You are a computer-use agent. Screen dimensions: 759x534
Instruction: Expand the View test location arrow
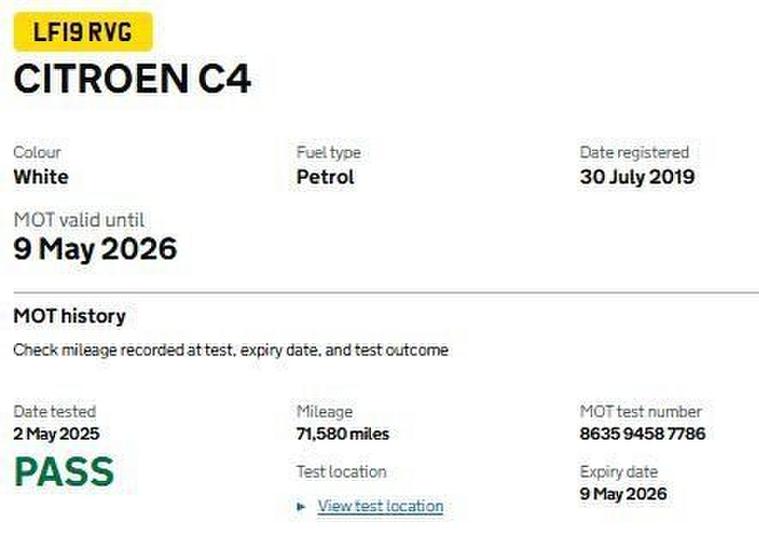pos(302,507)
